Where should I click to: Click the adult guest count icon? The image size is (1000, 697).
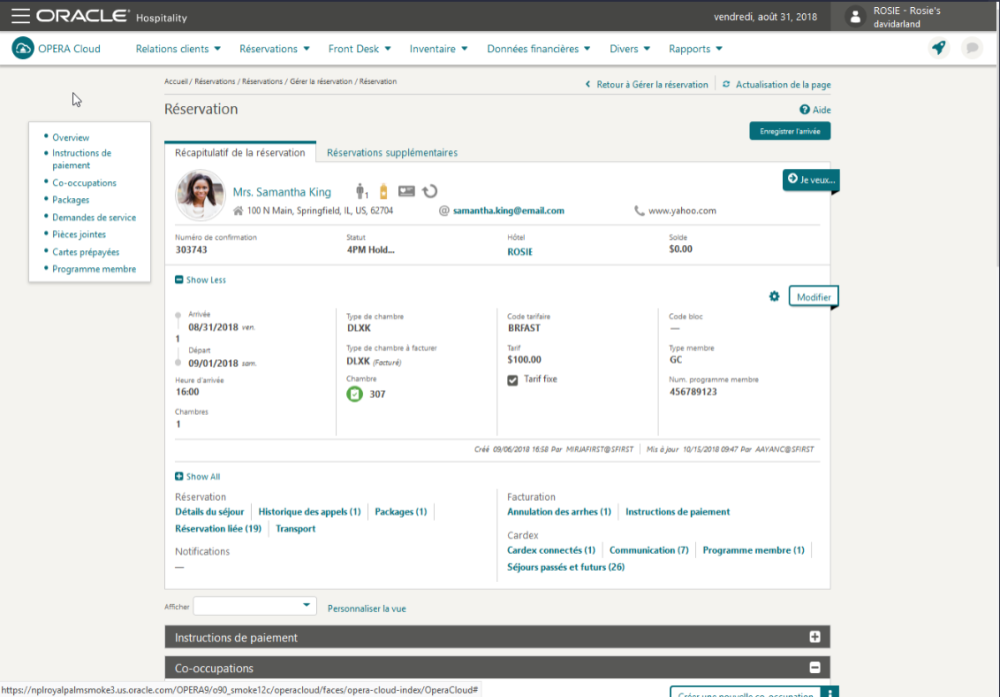pos(361,191)
